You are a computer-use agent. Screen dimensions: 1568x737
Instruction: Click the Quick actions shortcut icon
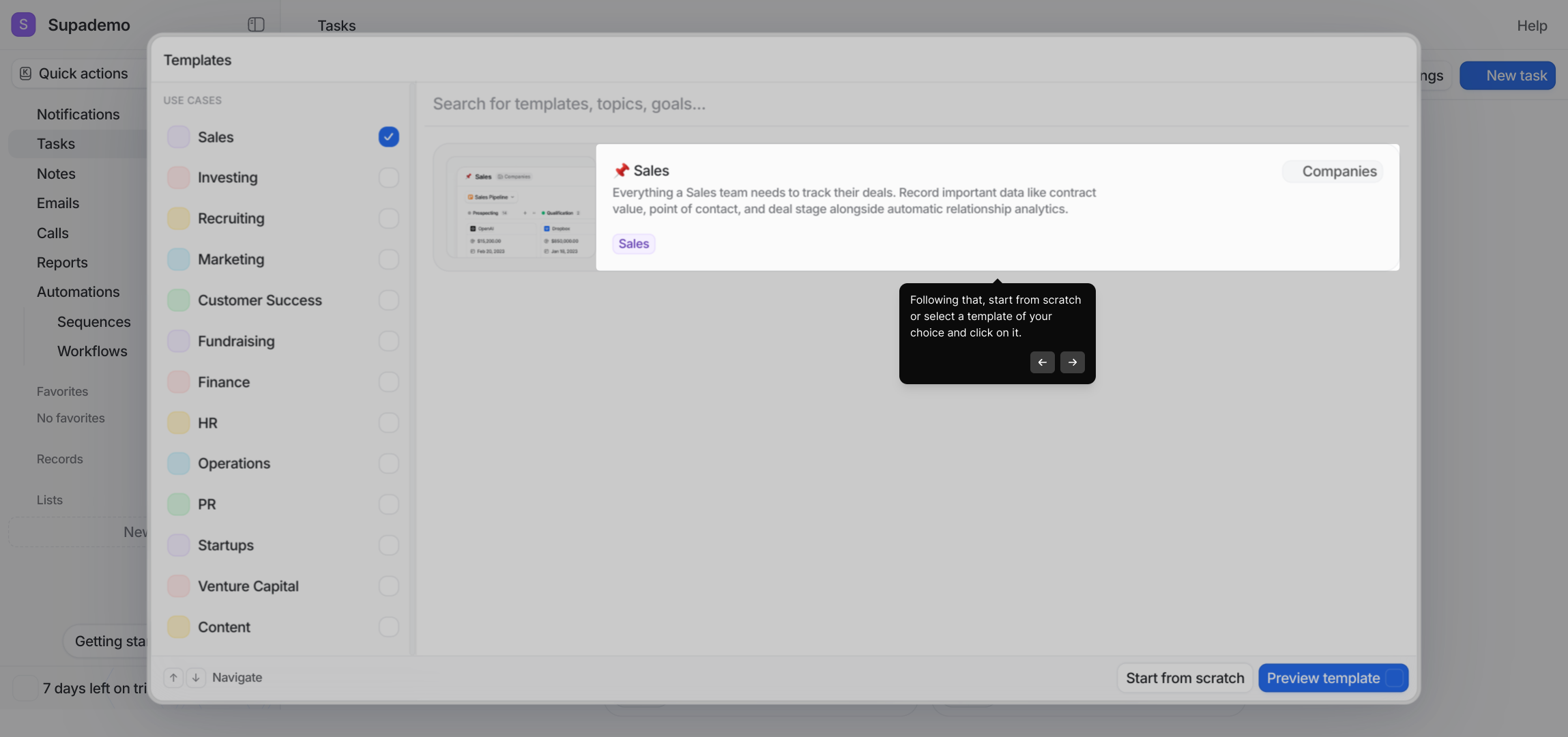point(25,74)
